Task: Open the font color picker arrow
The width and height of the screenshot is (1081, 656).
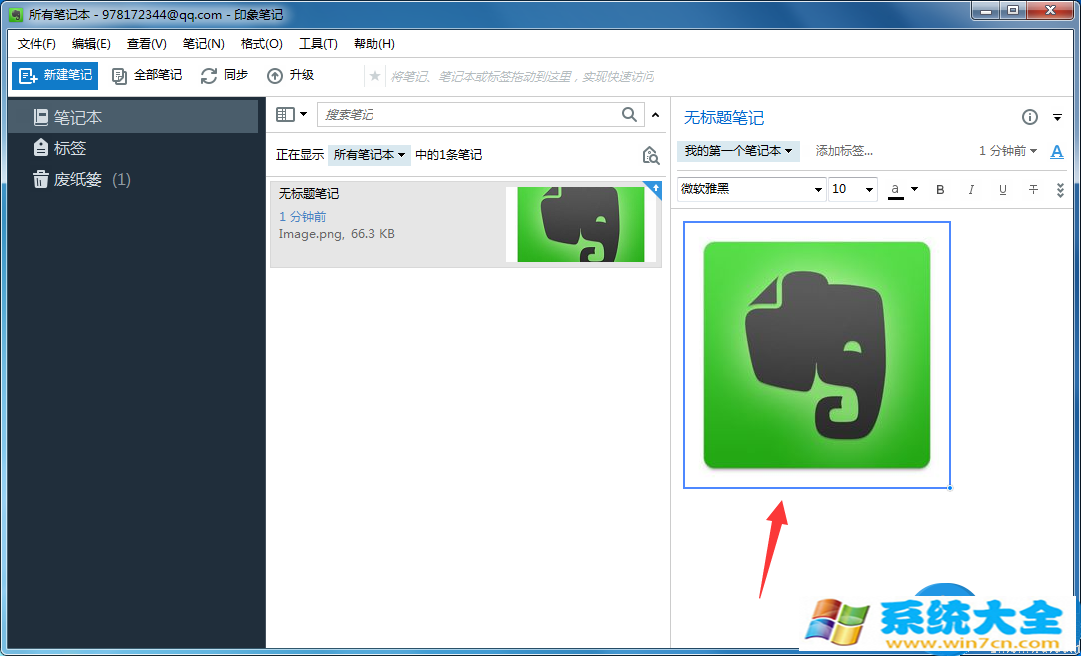Action: (x=914, y=189)
